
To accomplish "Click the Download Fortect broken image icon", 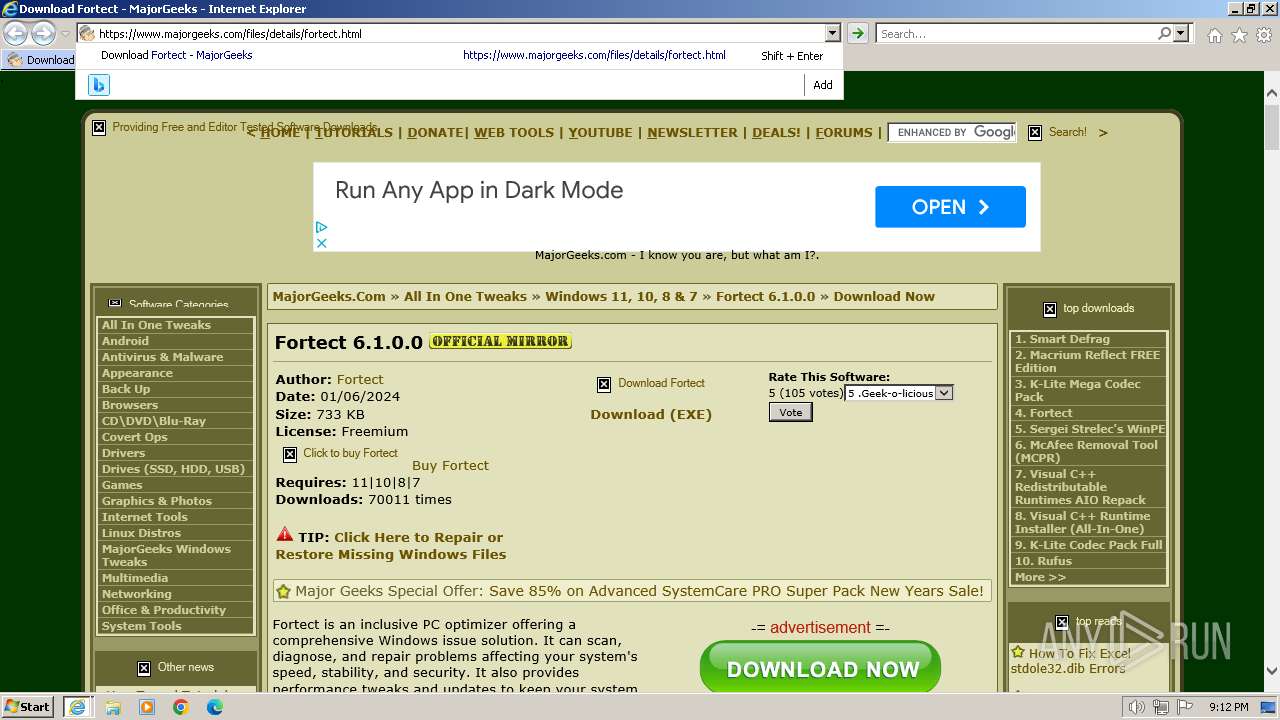I will pyautogui.click(x=604, y=384).
